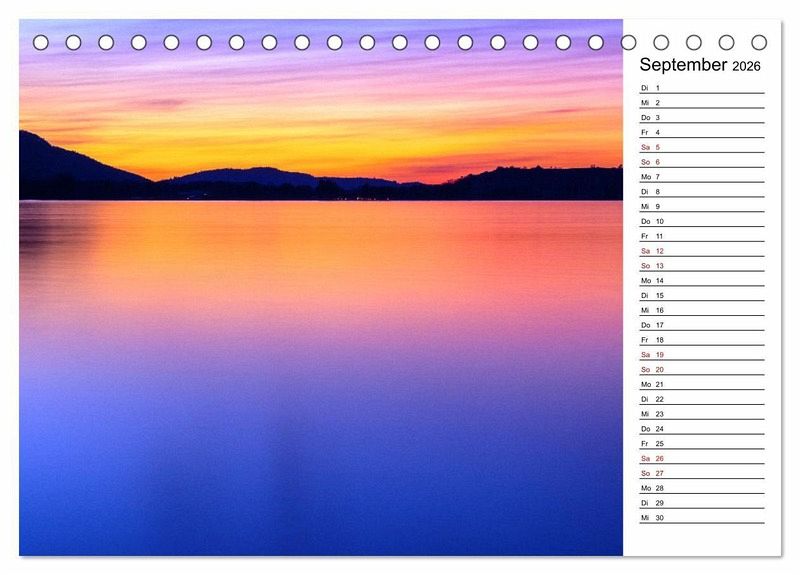This screenshot has height=575, width=800.
Task: Select the Do 24 date line
Action: (x=701, y=429)
